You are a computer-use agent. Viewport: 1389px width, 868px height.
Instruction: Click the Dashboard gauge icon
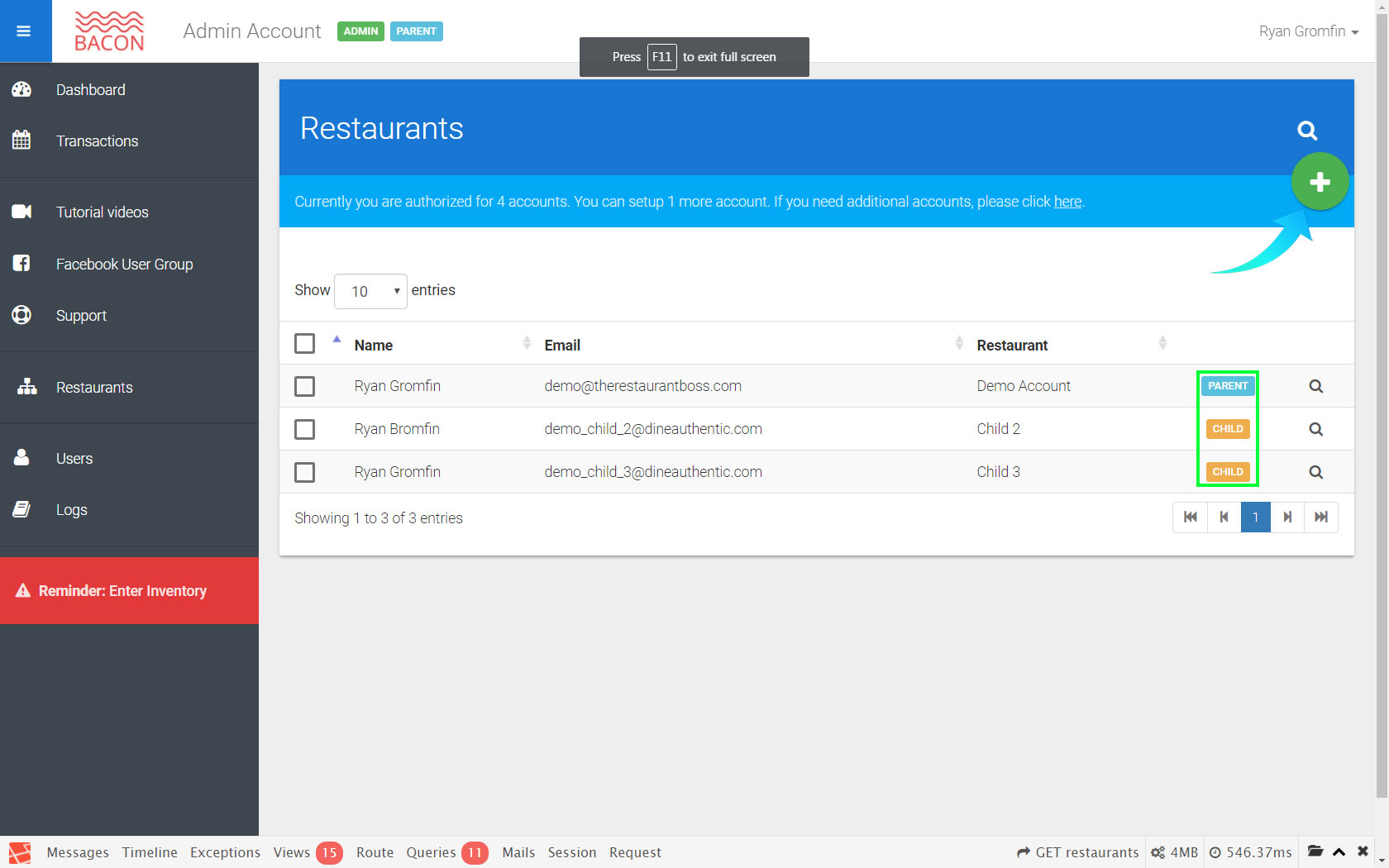[x=21, y=89]
